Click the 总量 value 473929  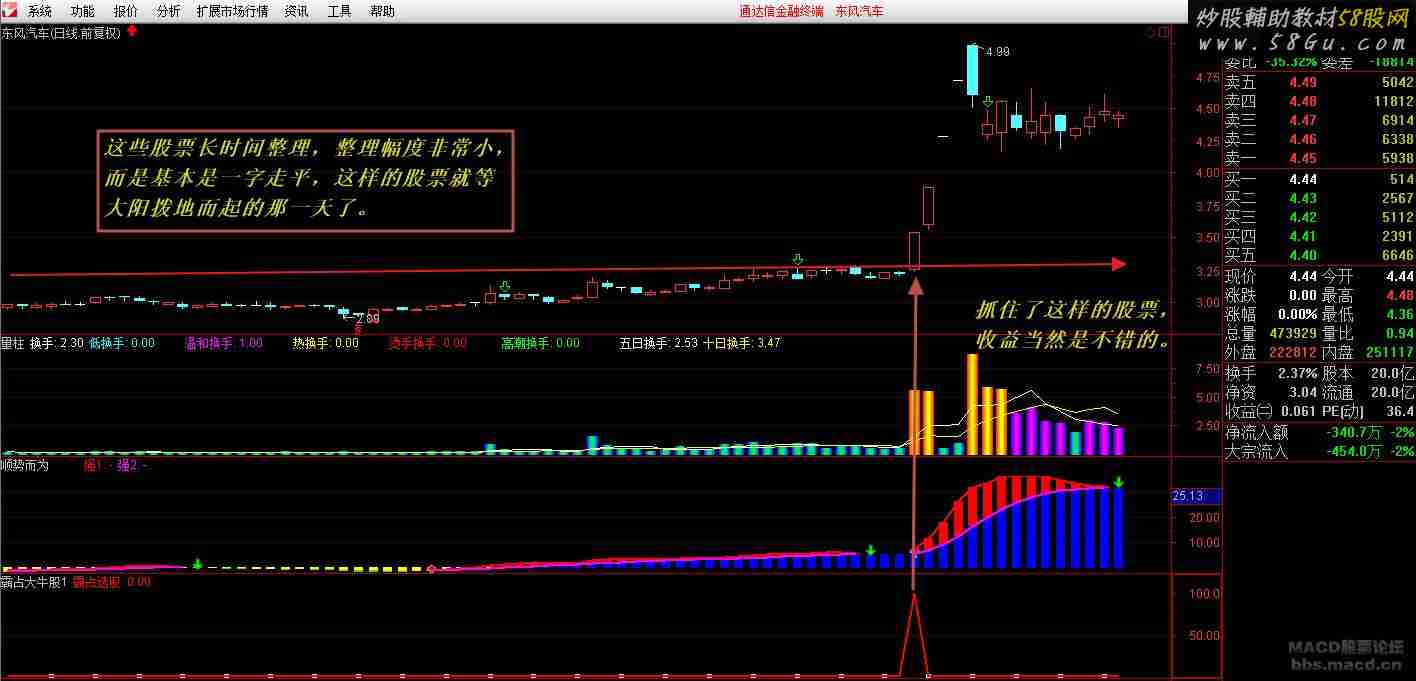(x=1293, y=333)
